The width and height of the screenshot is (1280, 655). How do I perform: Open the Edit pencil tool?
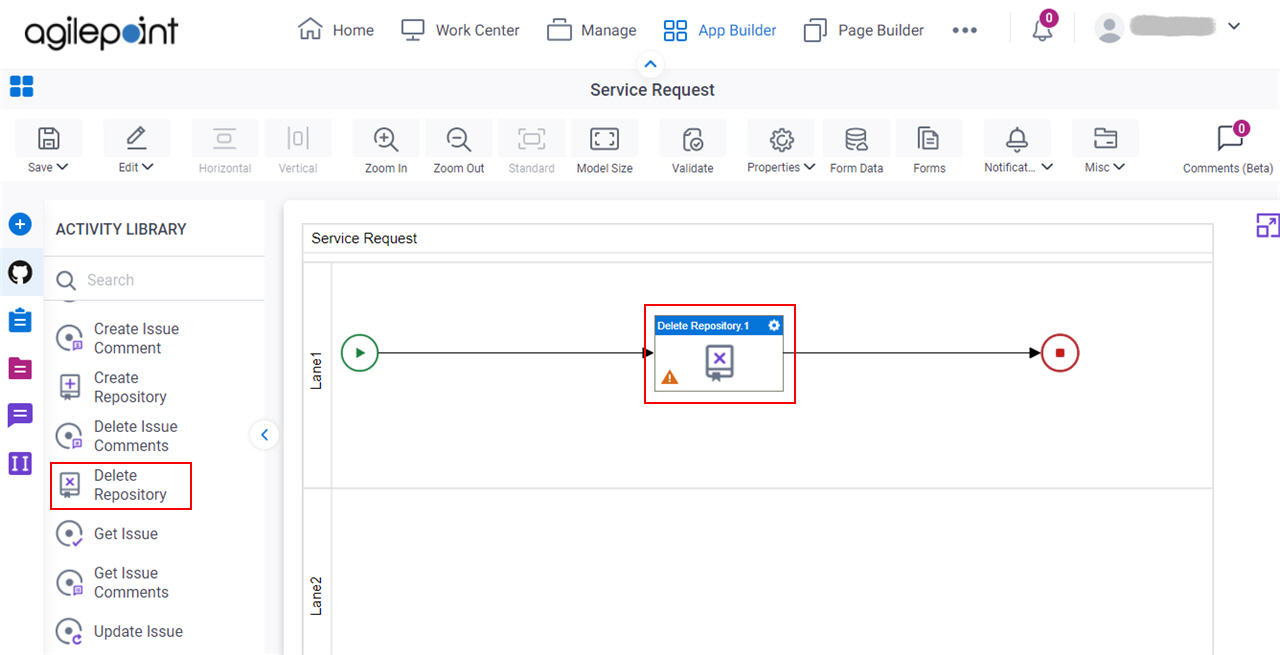(137, 138)
